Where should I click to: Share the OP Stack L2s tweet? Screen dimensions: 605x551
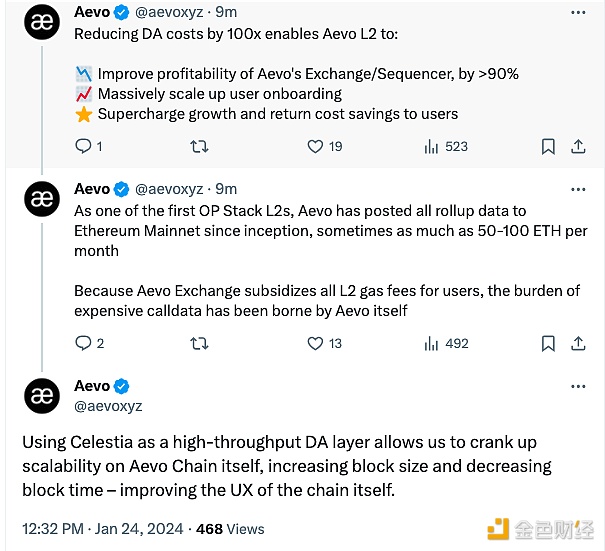[x=578, y=343]
